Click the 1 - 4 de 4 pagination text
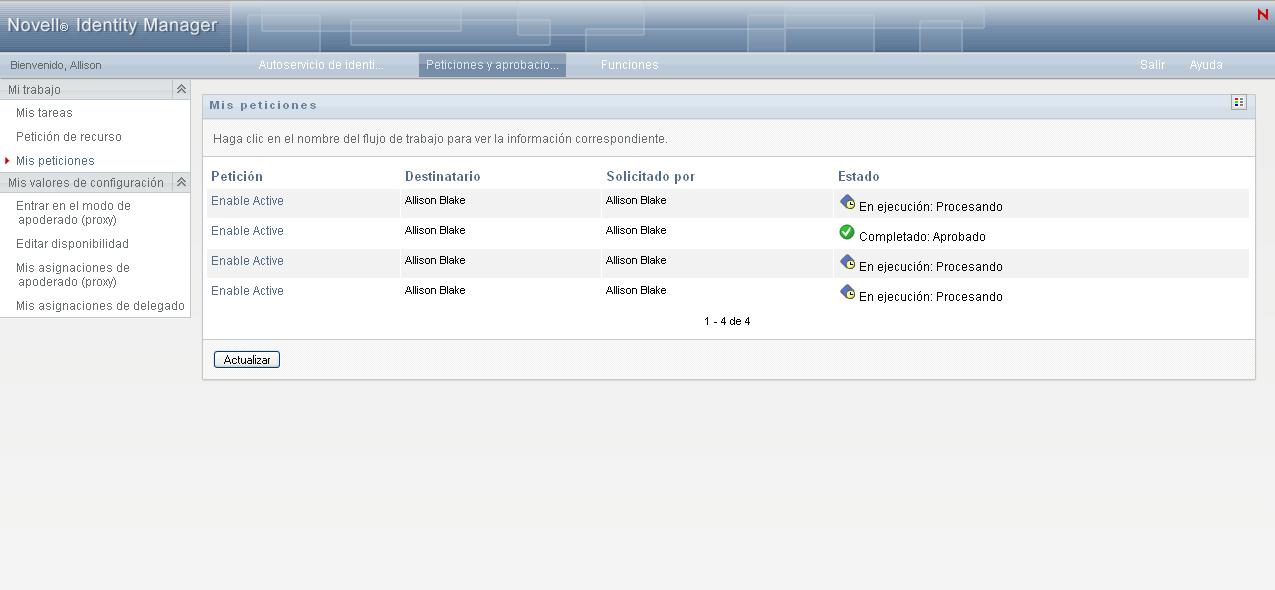Screen dimensions: 1275x590 click(x=727, y=322)
